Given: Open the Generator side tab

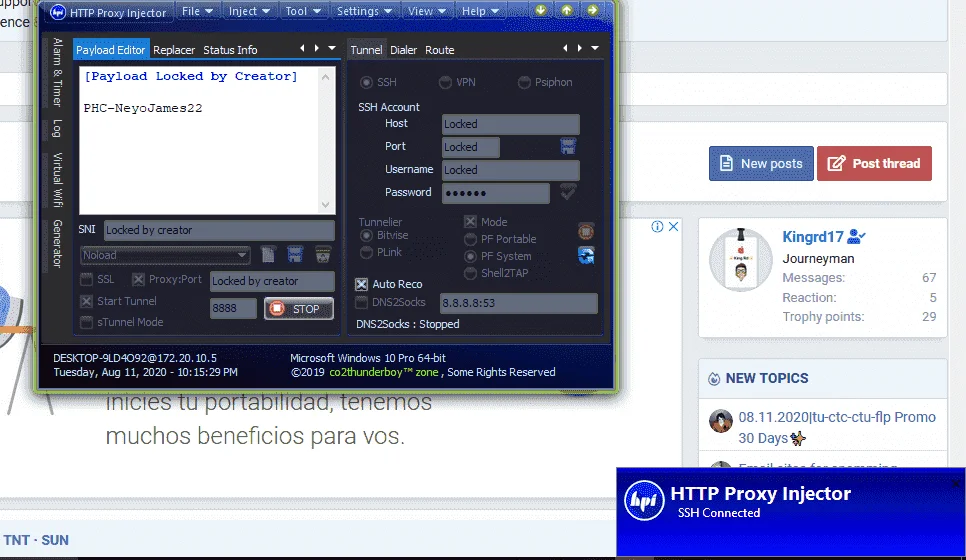Looking at the screenshot, I should coord(57,243).
